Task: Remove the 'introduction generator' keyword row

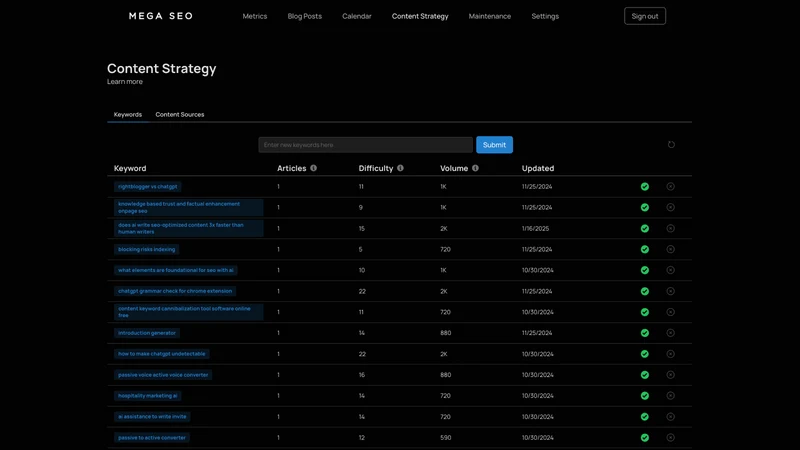Action: click(670, 333)
